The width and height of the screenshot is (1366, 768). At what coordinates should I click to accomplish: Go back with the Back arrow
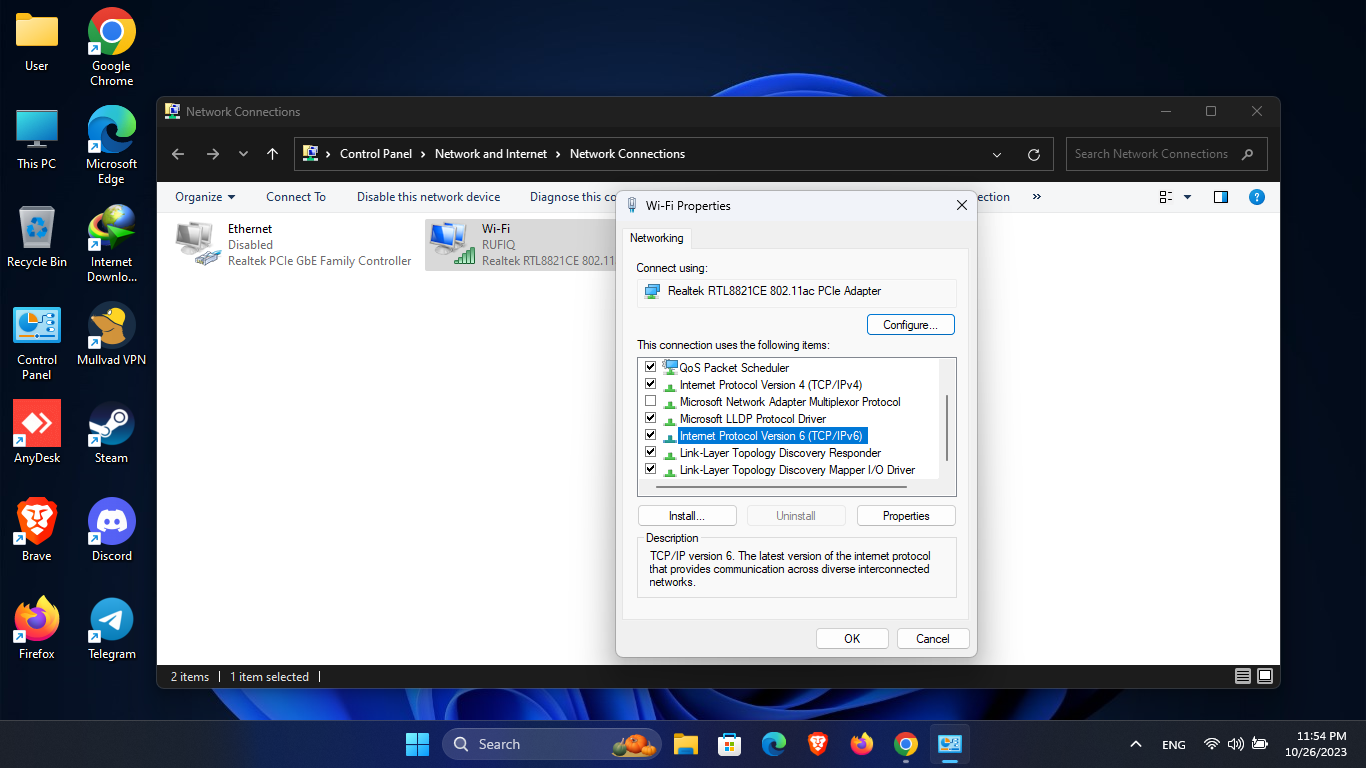[x=178, y=154]
